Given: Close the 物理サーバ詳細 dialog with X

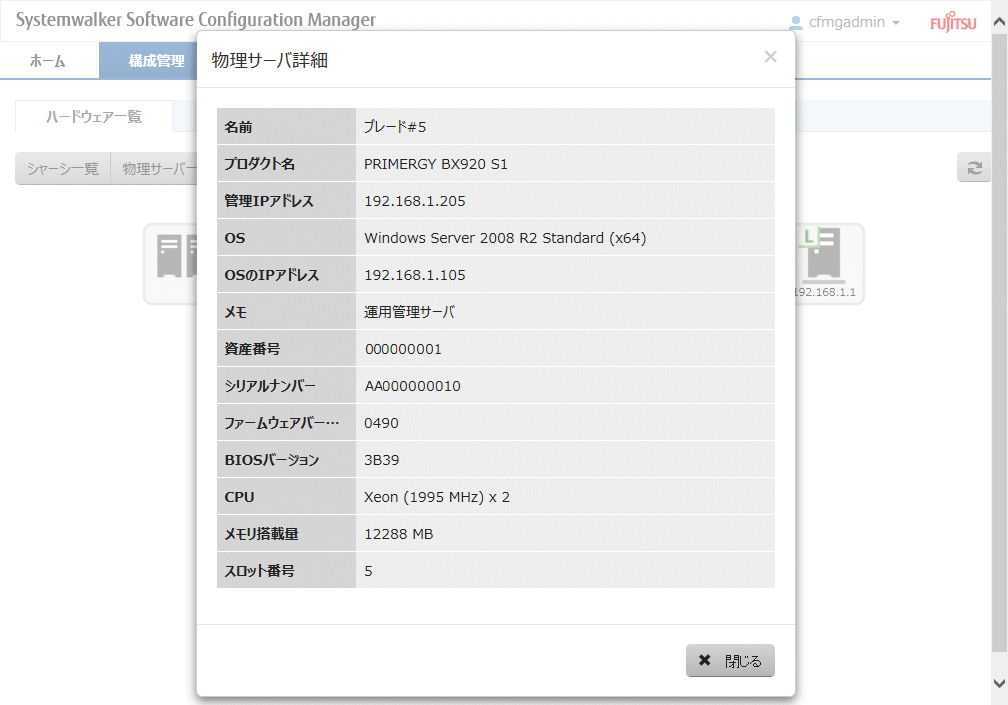Looking at the screenshot, I should (770, 57).
